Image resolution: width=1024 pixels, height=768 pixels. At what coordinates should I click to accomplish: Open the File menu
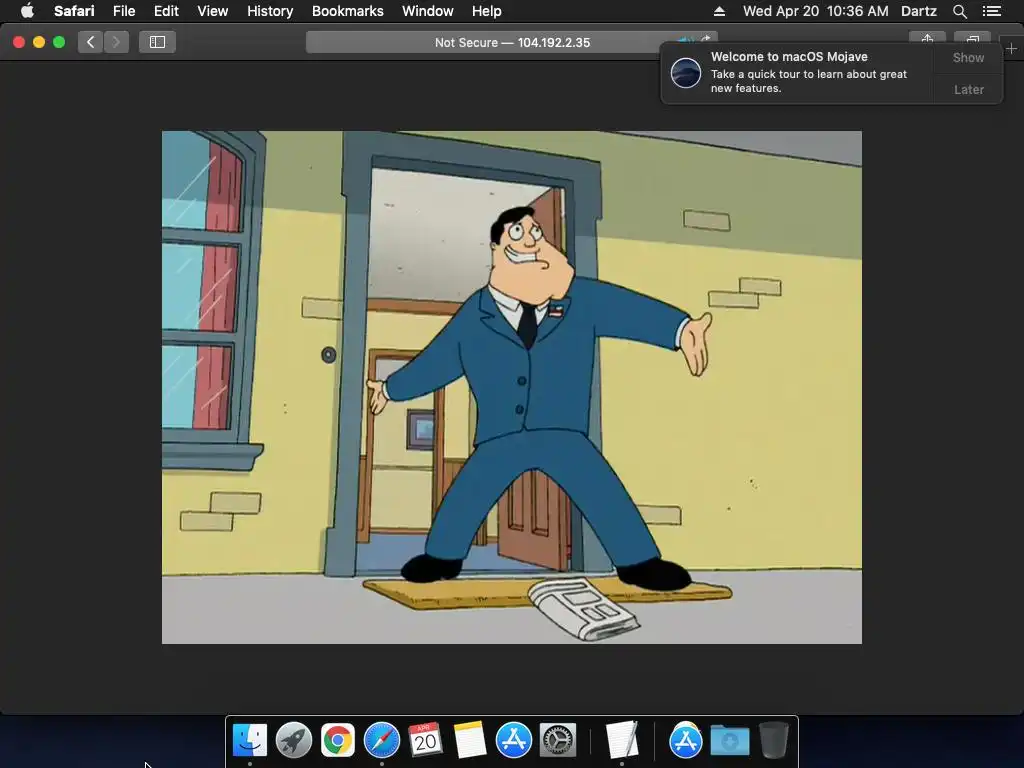123,11
